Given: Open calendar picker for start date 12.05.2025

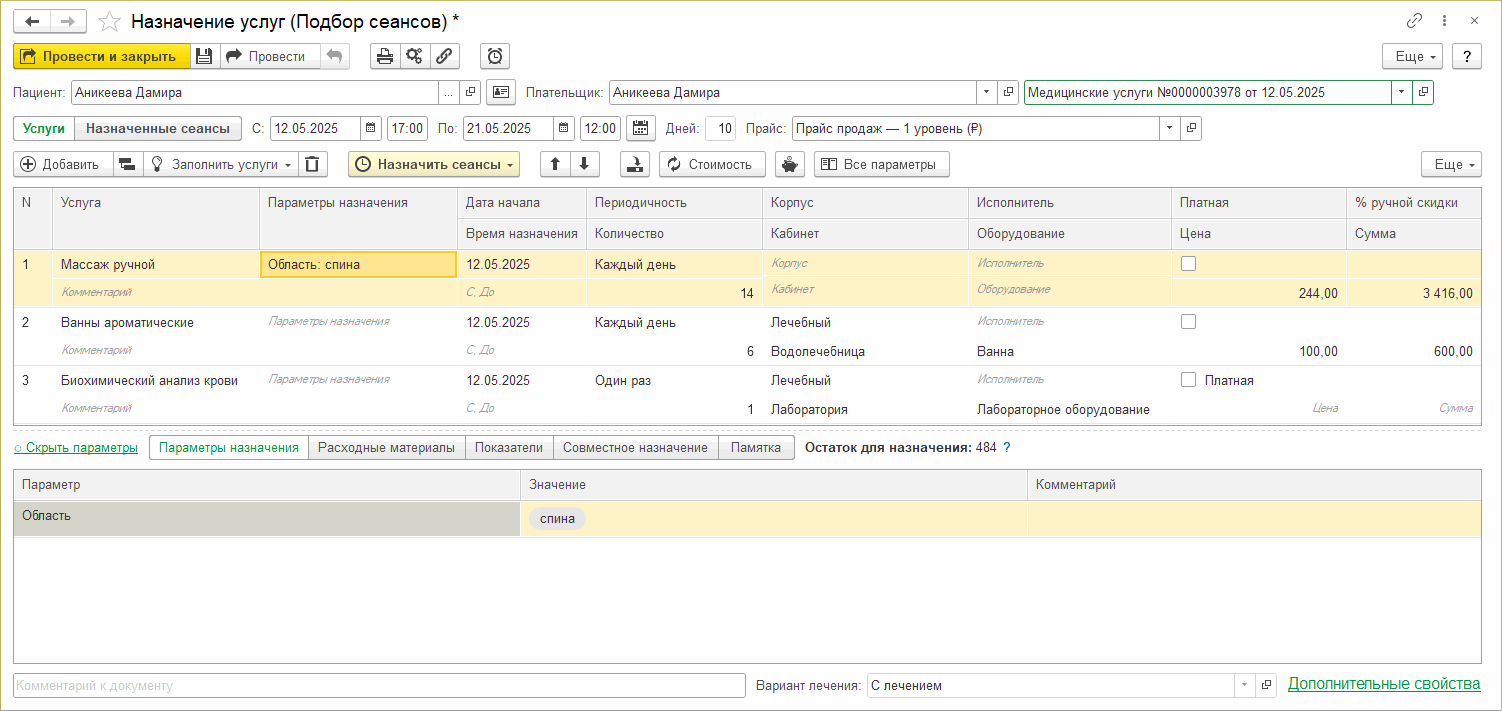Looking at the screenshot, I should [371, 128].
